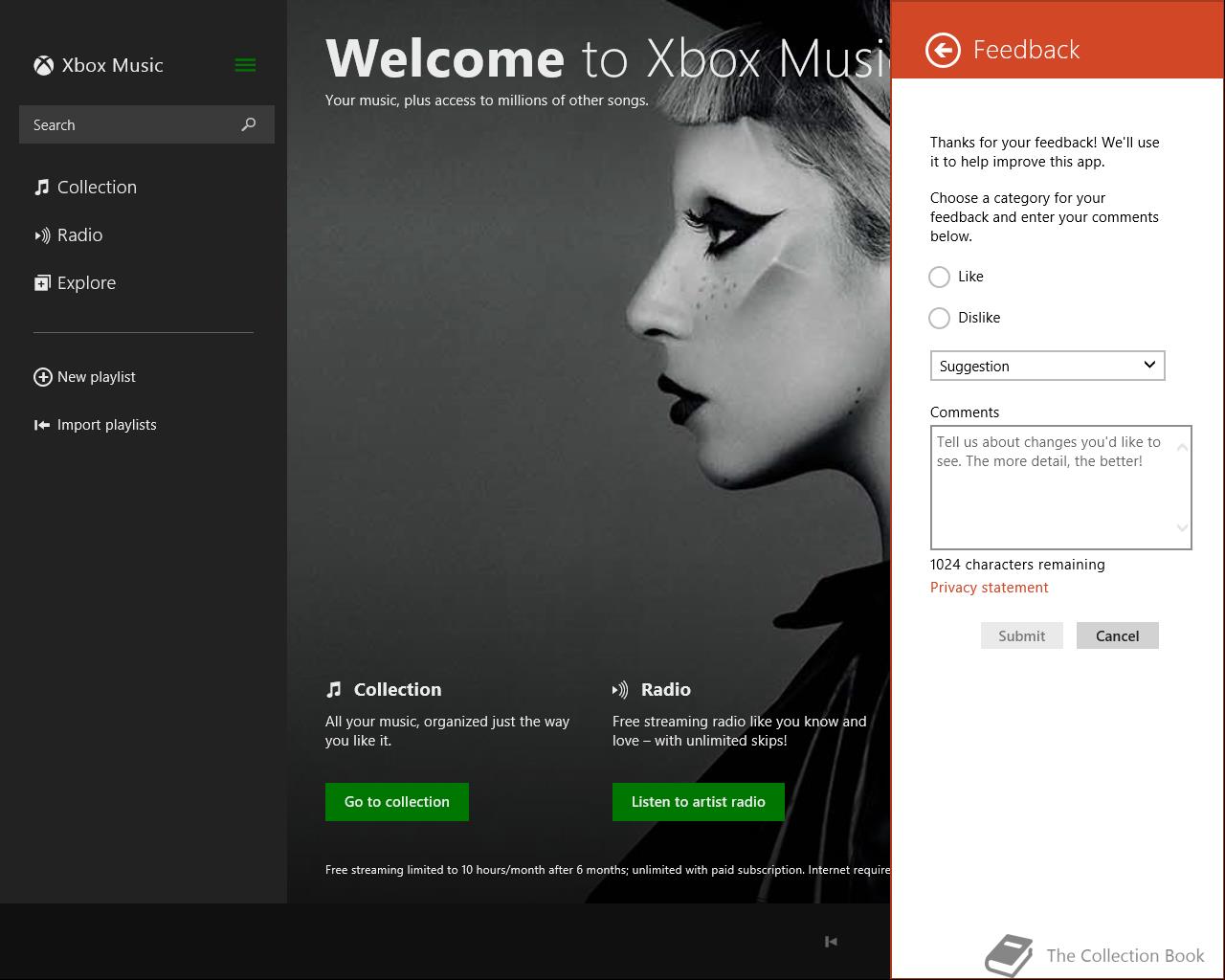This screenshot has width=1225, height=980.
Task: Click the Xbox logo icon
Action: point(43,65)
